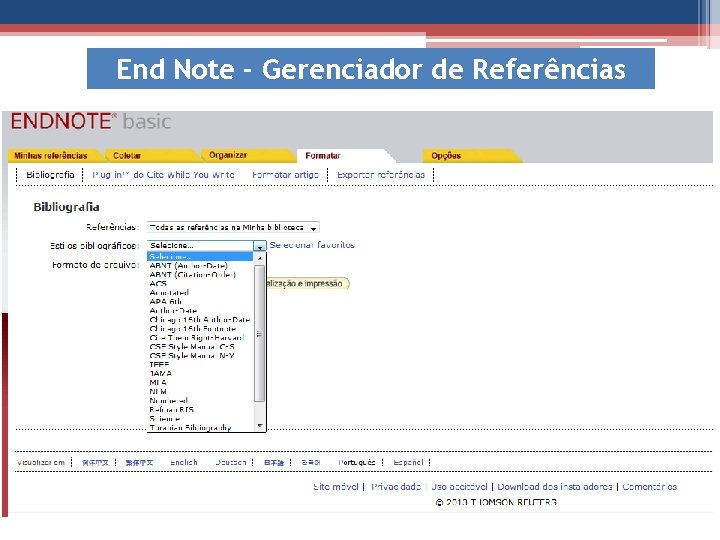Click the Selecionar favoritos link
This screenshot has height=540, width=720.
pos(312,245)
